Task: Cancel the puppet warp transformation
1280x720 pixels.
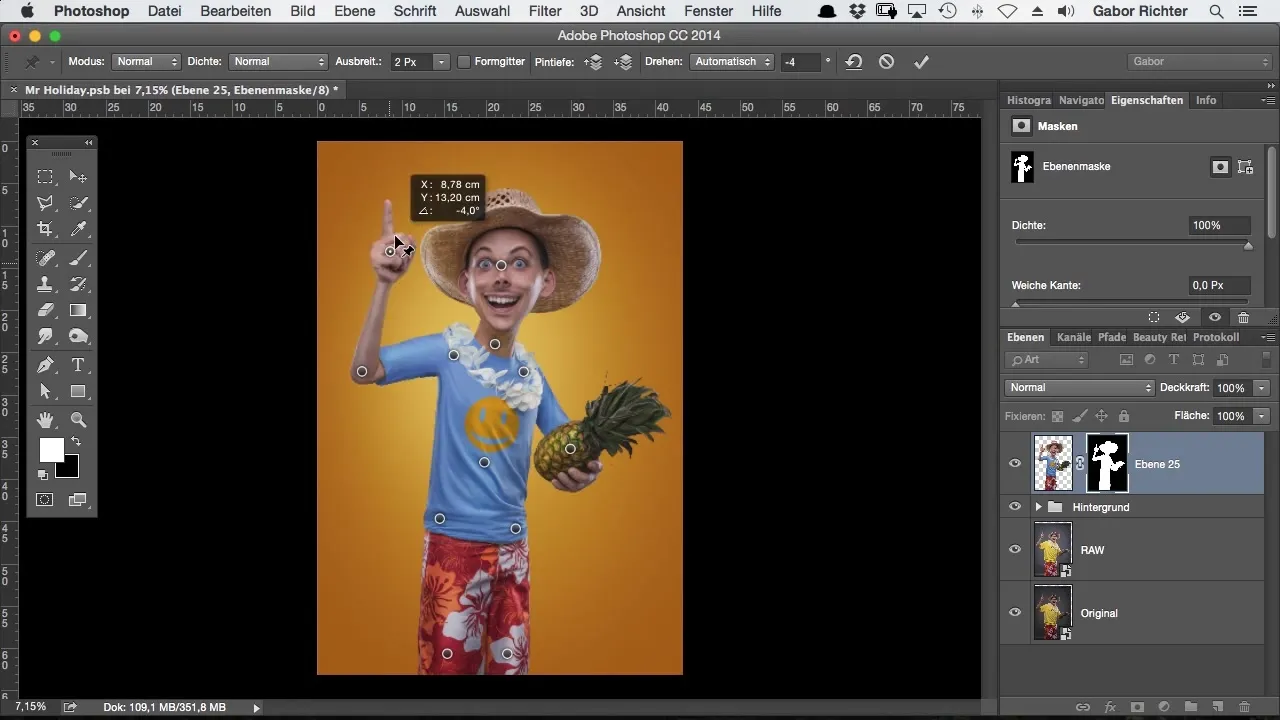Action: pyautogui.click(x=886, y=62)
